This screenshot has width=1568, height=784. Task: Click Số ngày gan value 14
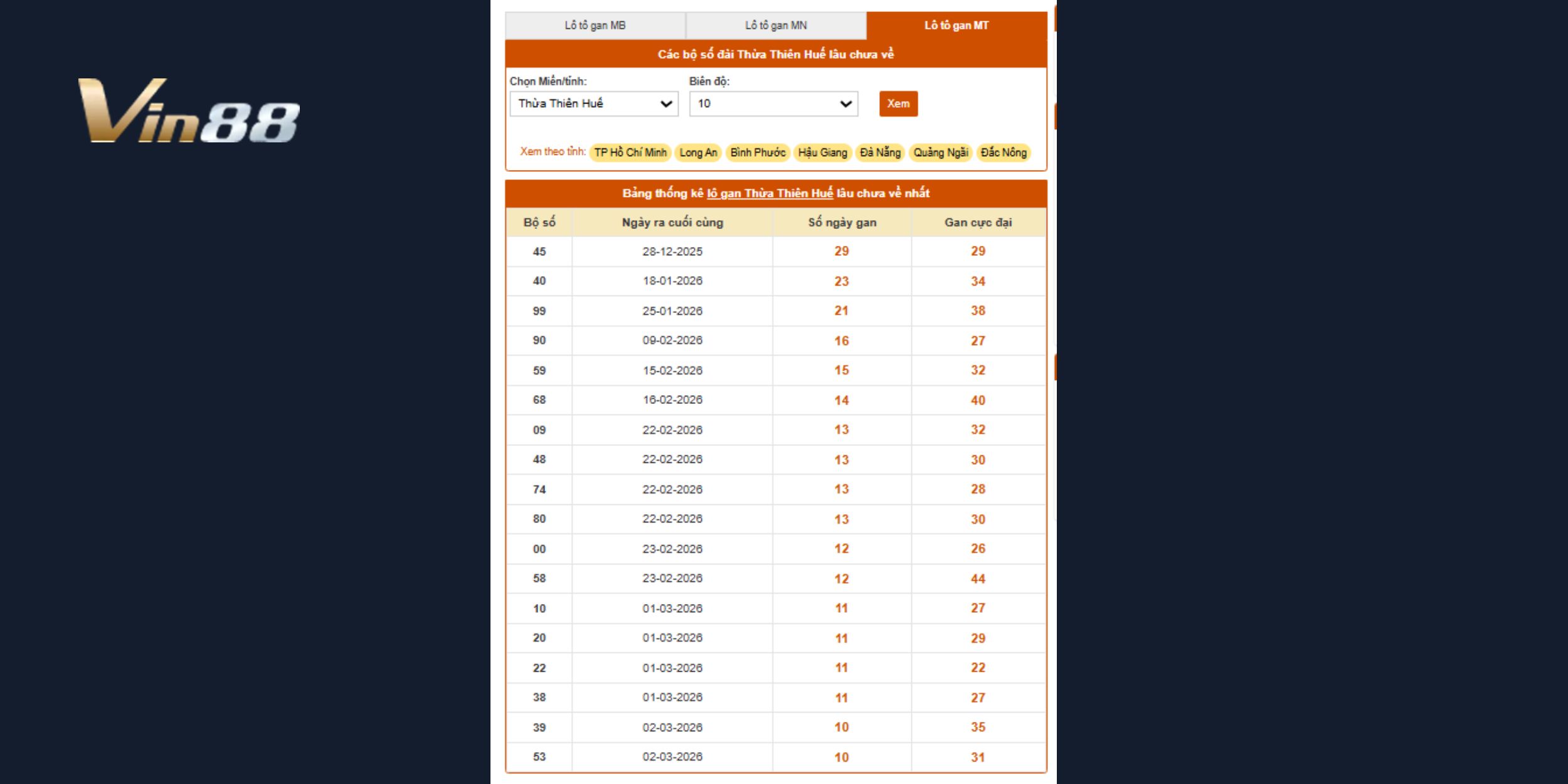coord(842,401)
